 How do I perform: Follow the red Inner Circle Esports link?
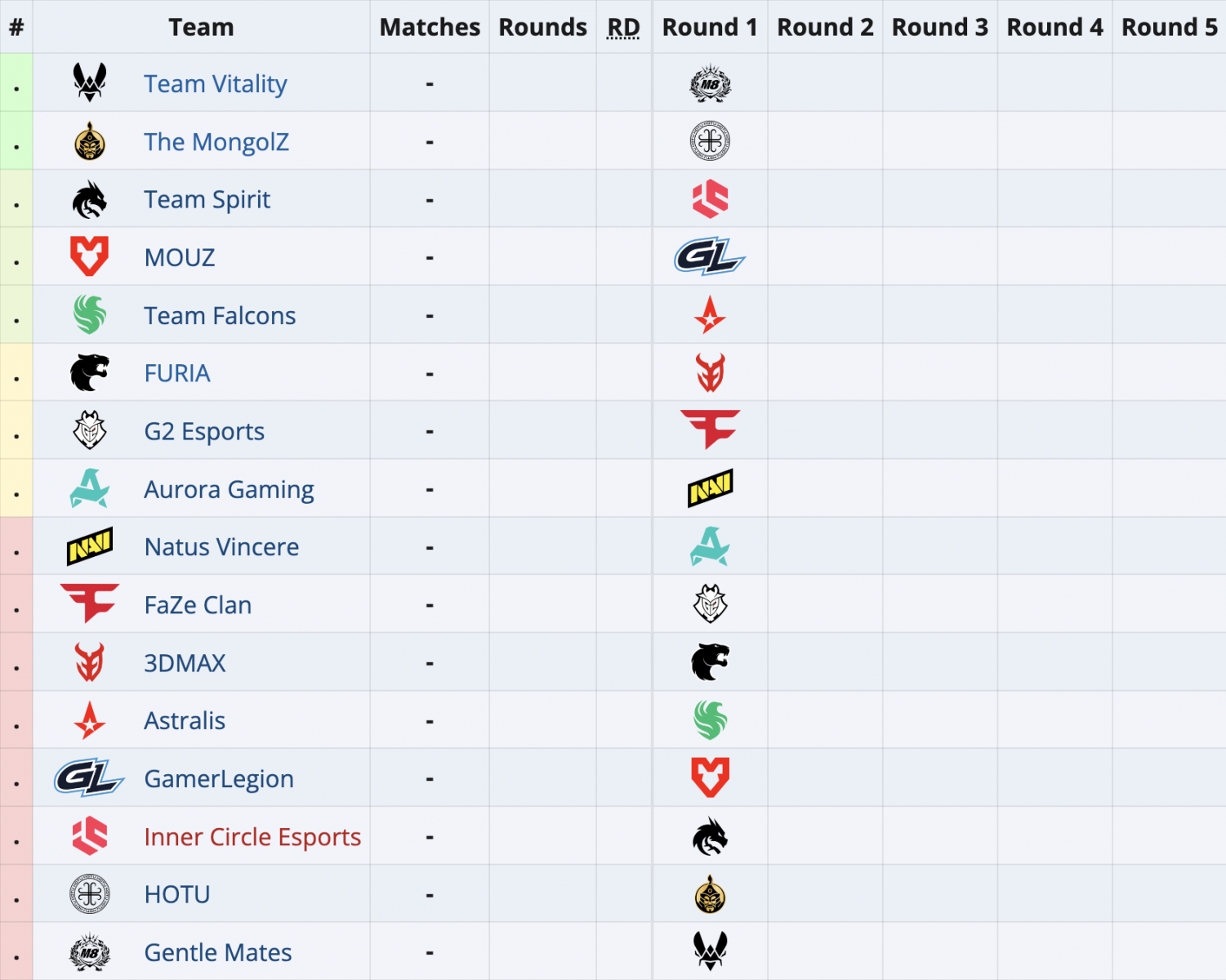point(252,836)
